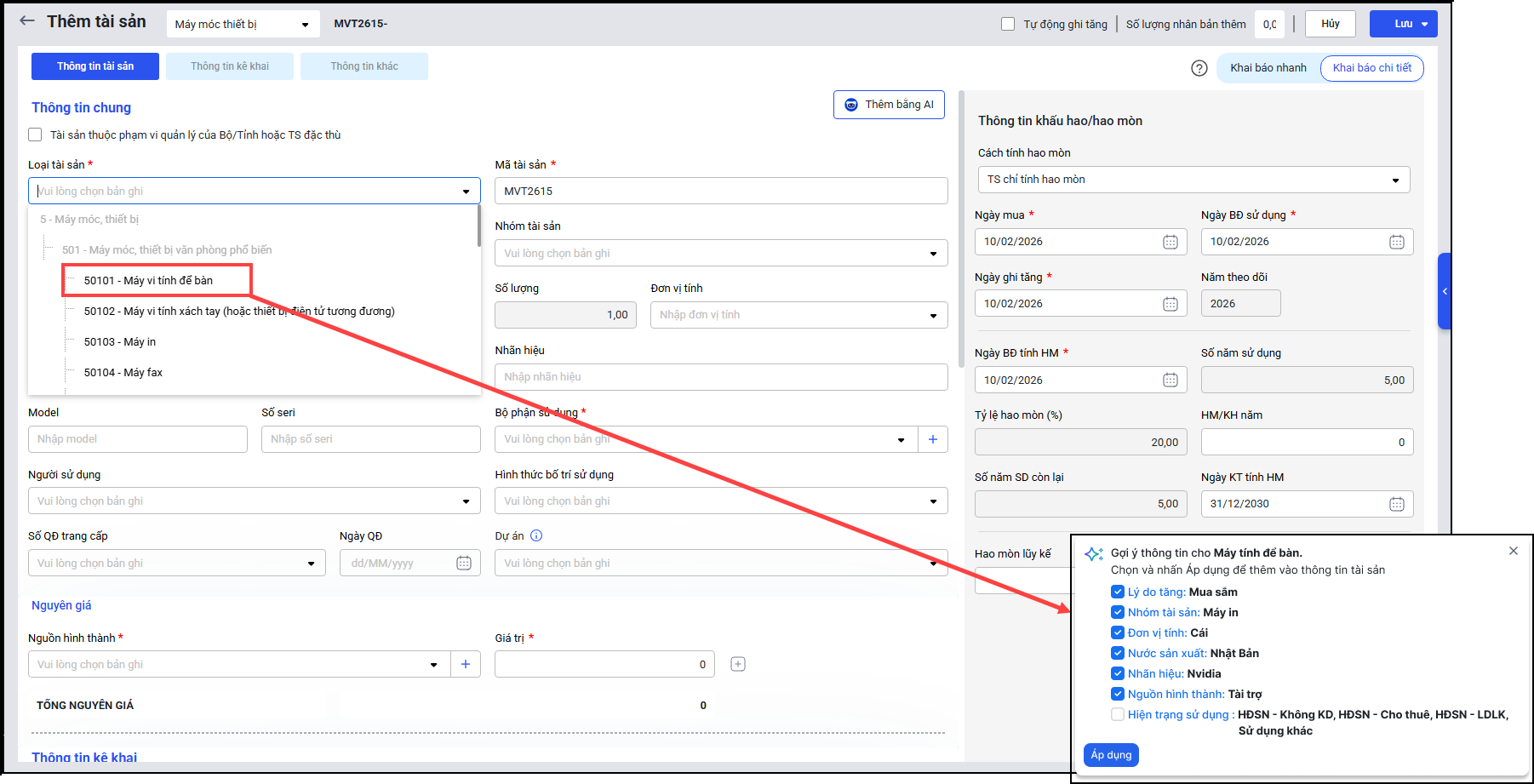Open calendar for Ngày BĐ sử dụng

[1396, 242]
